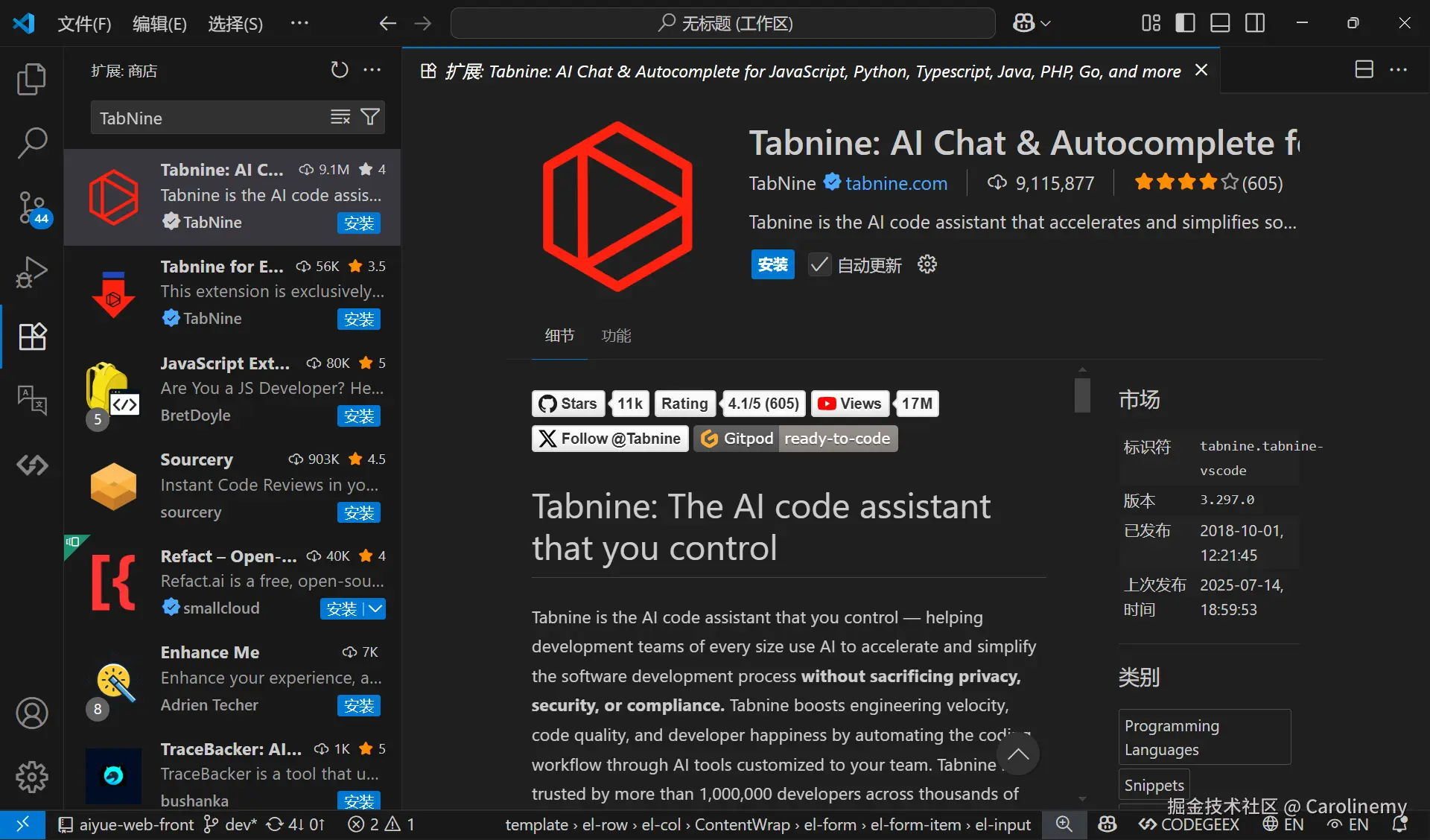Image resolution: width=1430 pixels, height=840 pixels.
Task: Open the CodeGeeX icon in activity bar
Action: pos(31,465)
